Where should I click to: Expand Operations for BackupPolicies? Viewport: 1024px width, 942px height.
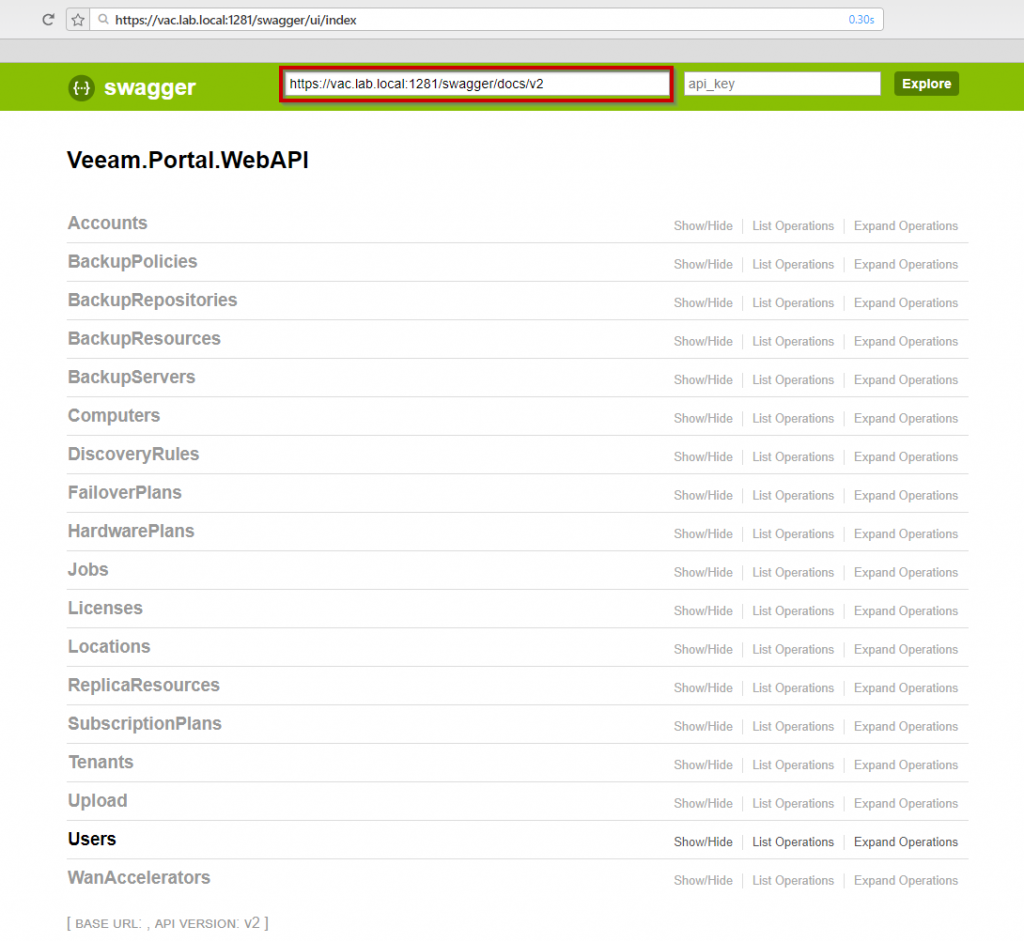click(905, 265)
